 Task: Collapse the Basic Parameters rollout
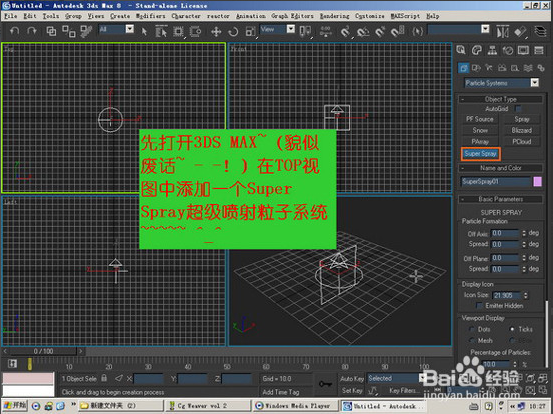click(501, 199)
